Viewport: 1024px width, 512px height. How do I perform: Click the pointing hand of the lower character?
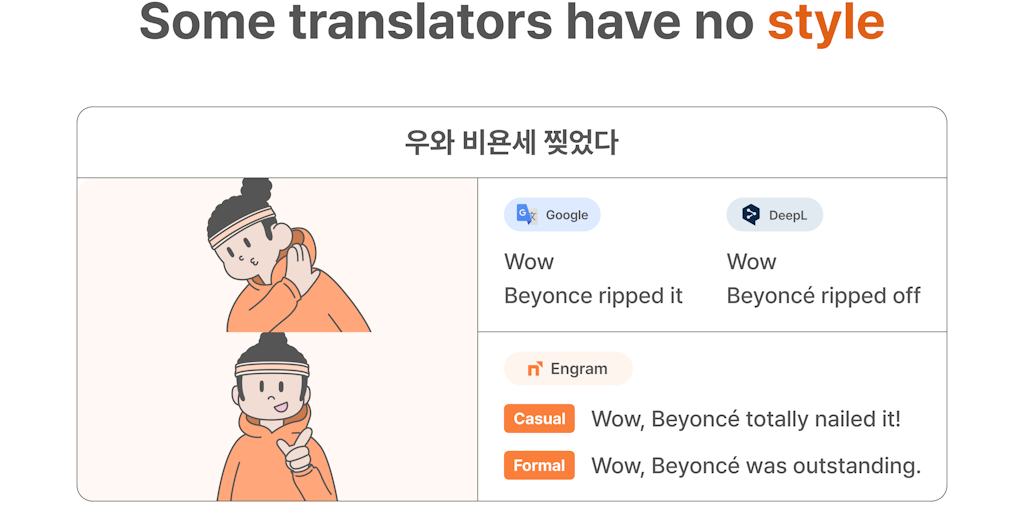294,451
